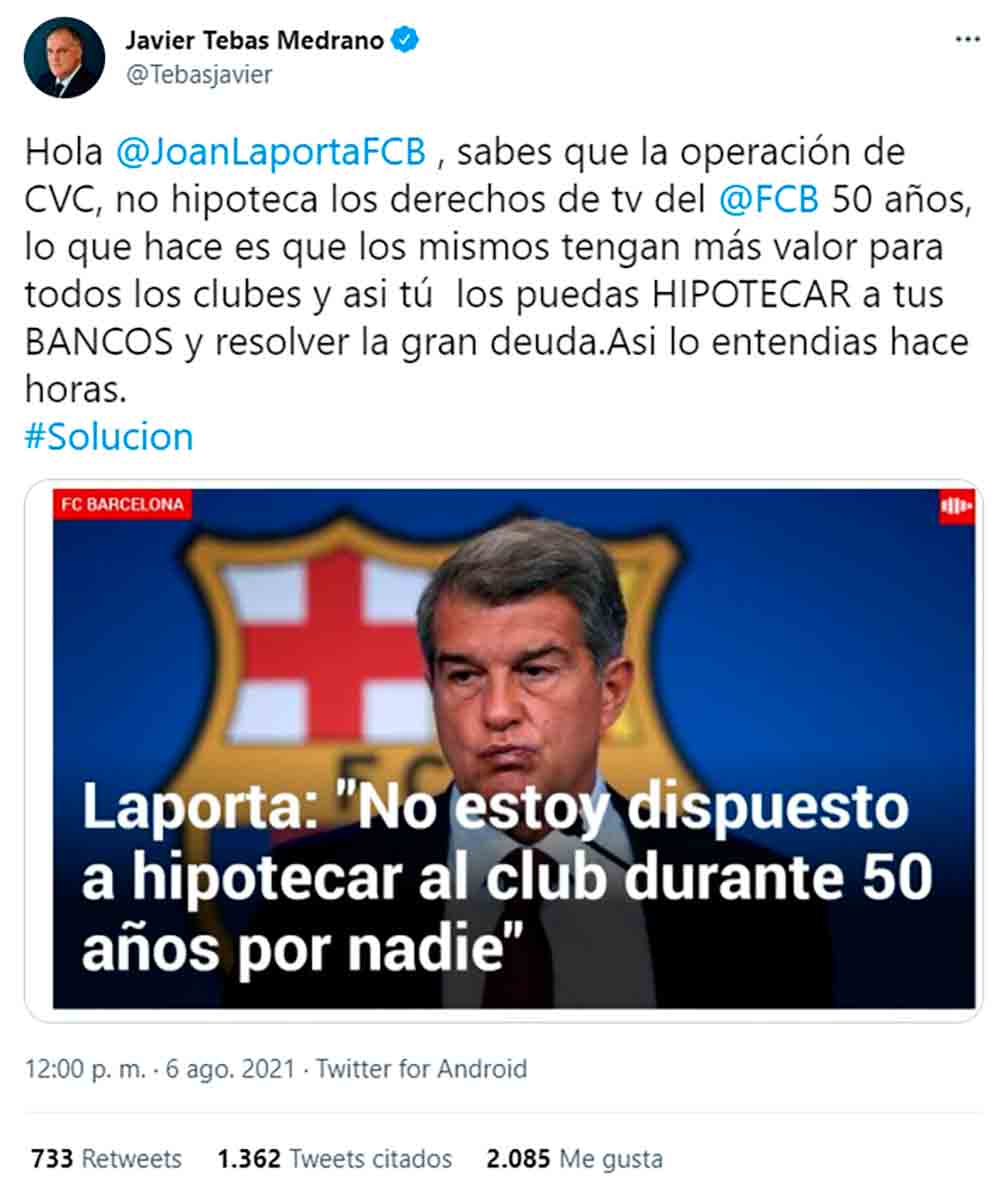Screen dimensions: 1008x1200
Task: Click the Laporta headline text on the card
Action: pyautogui.click(x=507, y=877)
